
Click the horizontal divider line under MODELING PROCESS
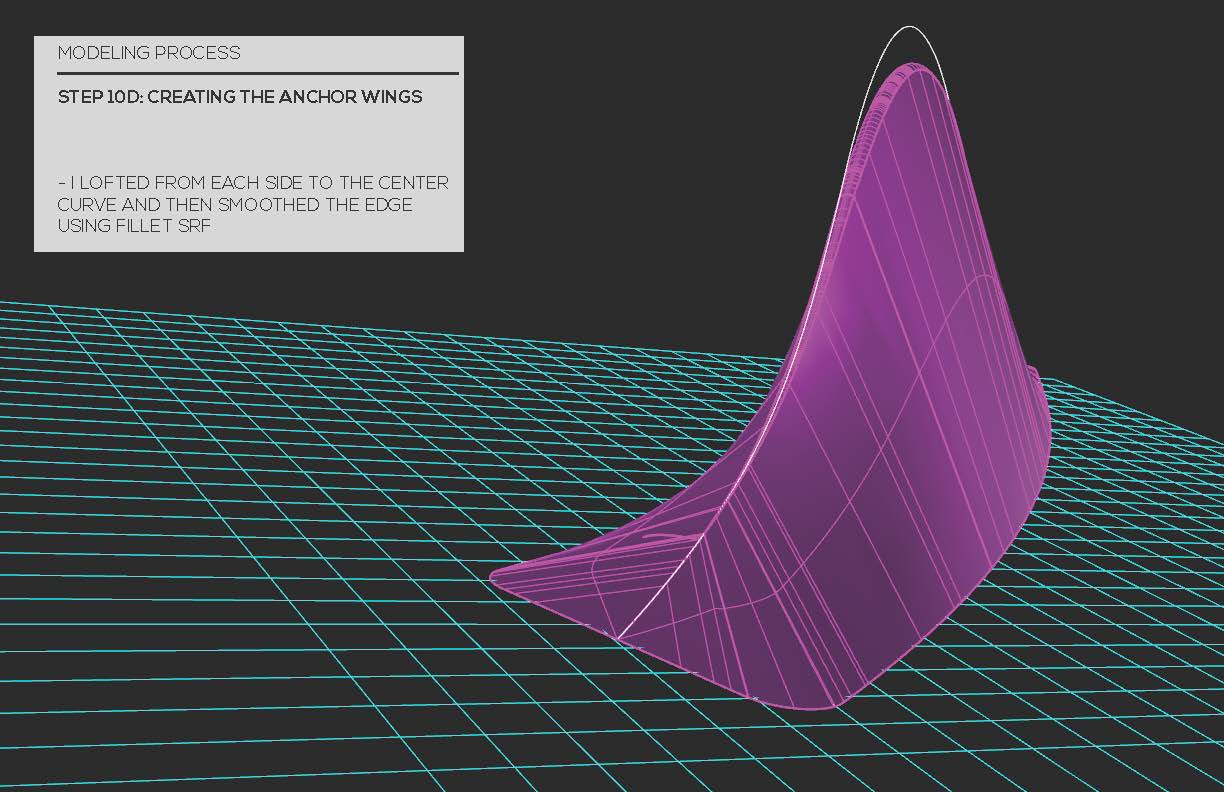[x=257, y=73]
